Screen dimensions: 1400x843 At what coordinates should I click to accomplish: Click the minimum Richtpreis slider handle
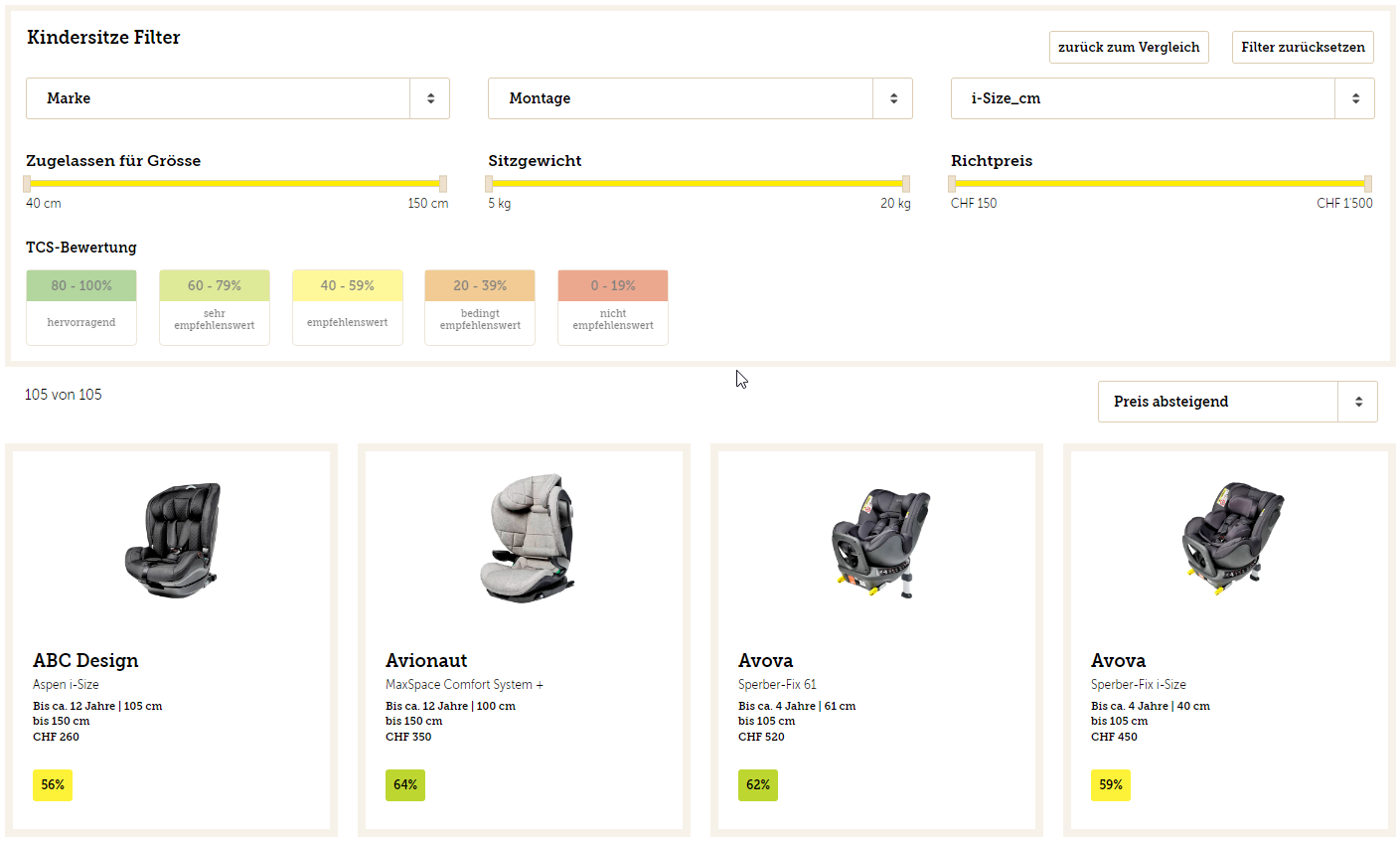952,183
